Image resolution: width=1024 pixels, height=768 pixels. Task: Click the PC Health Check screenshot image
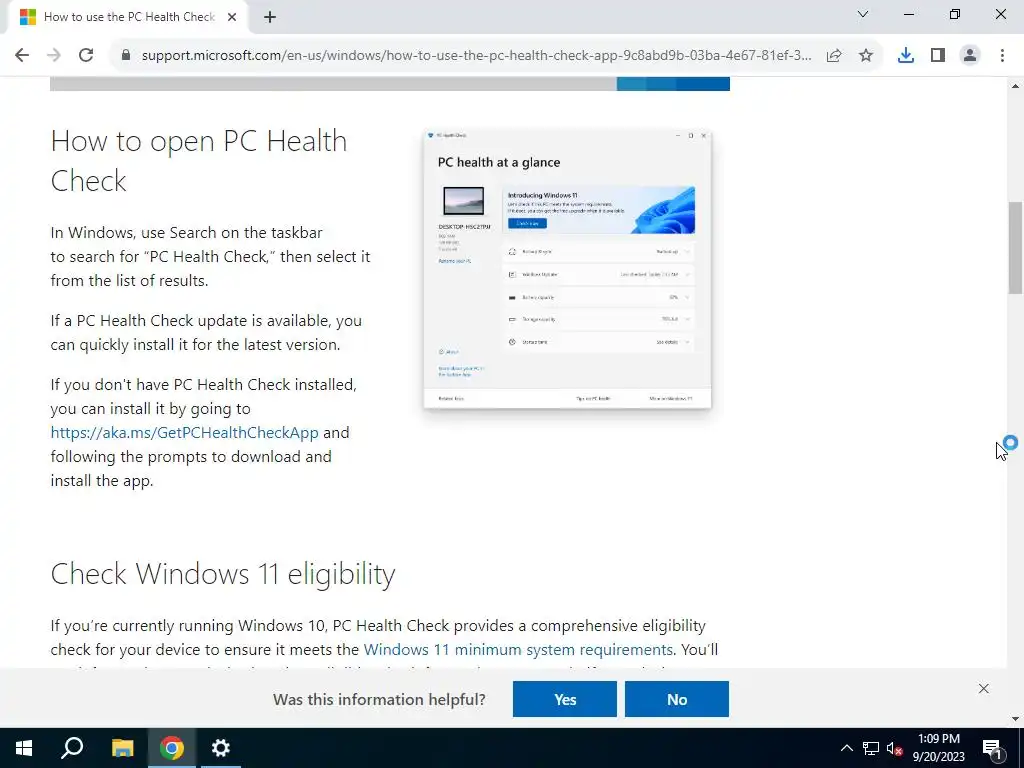click(x=568, y=270)
